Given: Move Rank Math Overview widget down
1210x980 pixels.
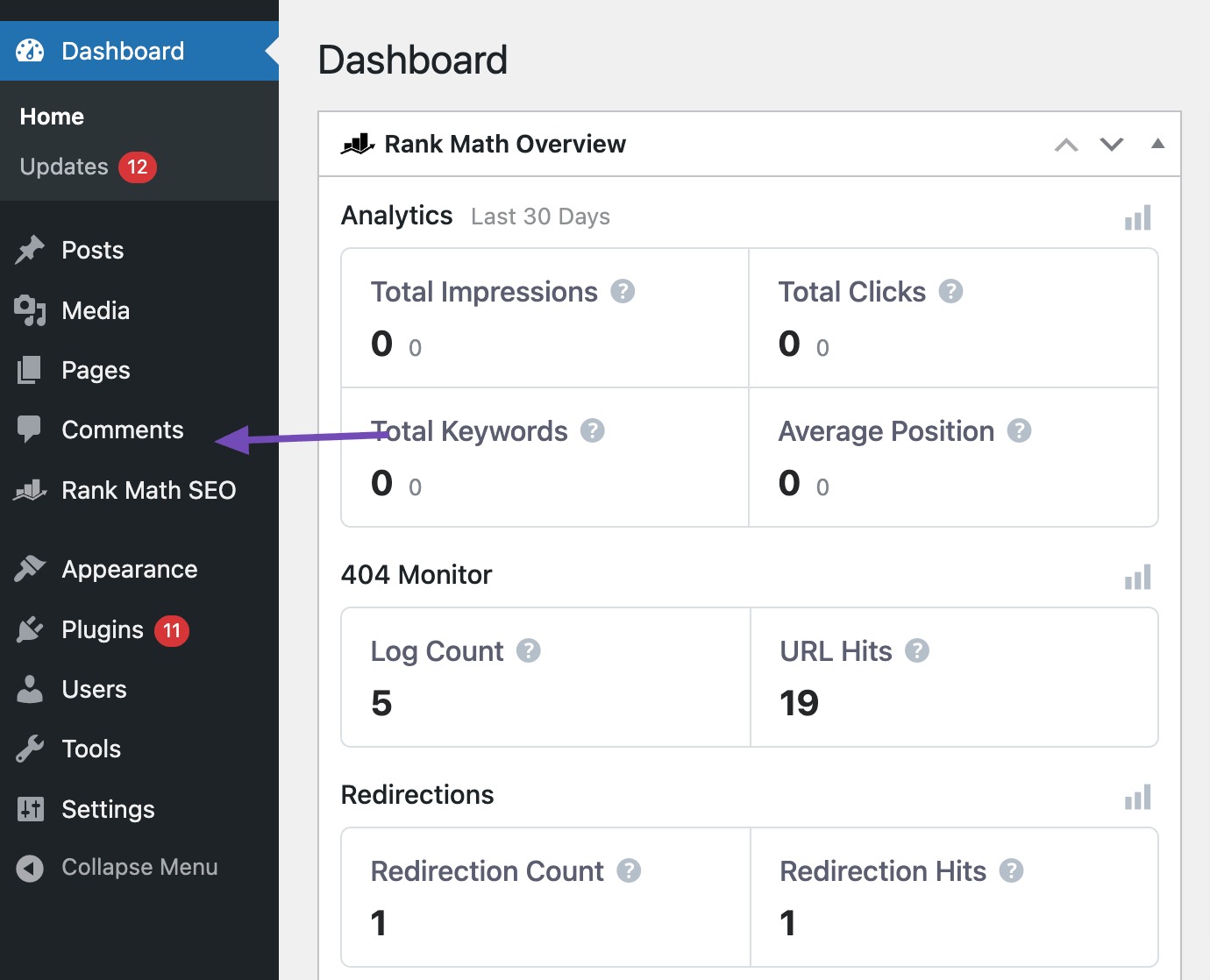Looking at the screenshot, I should pos(1112,145).
